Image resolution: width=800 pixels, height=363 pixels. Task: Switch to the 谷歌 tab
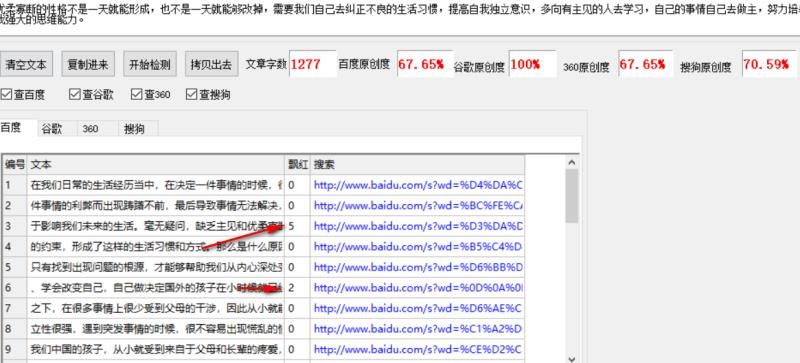(x=52, y=129)
